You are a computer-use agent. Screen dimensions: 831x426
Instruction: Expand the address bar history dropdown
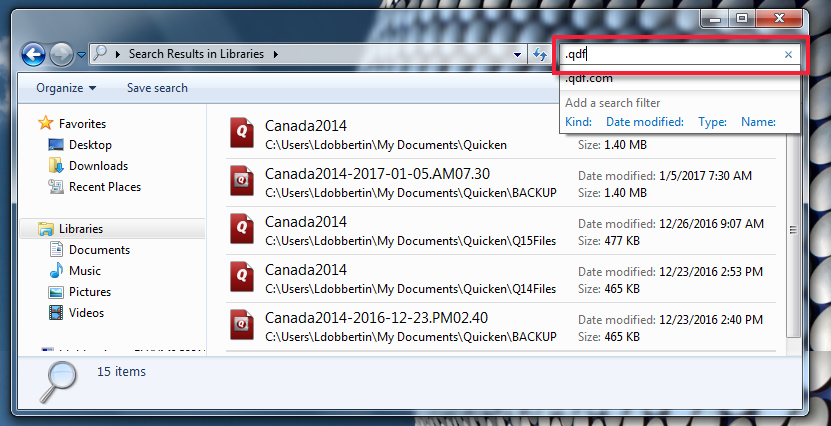tap(517, 54)
